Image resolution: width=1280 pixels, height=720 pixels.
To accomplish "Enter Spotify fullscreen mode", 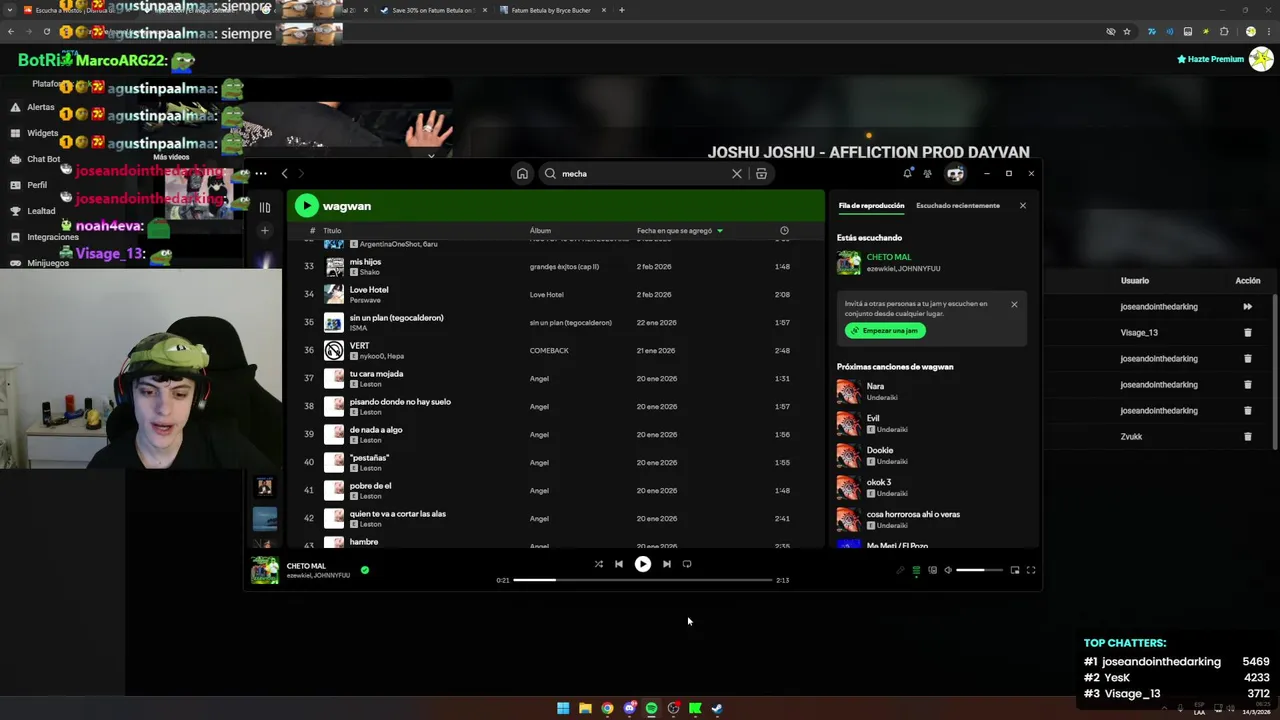I will (x=1031, y=570).
